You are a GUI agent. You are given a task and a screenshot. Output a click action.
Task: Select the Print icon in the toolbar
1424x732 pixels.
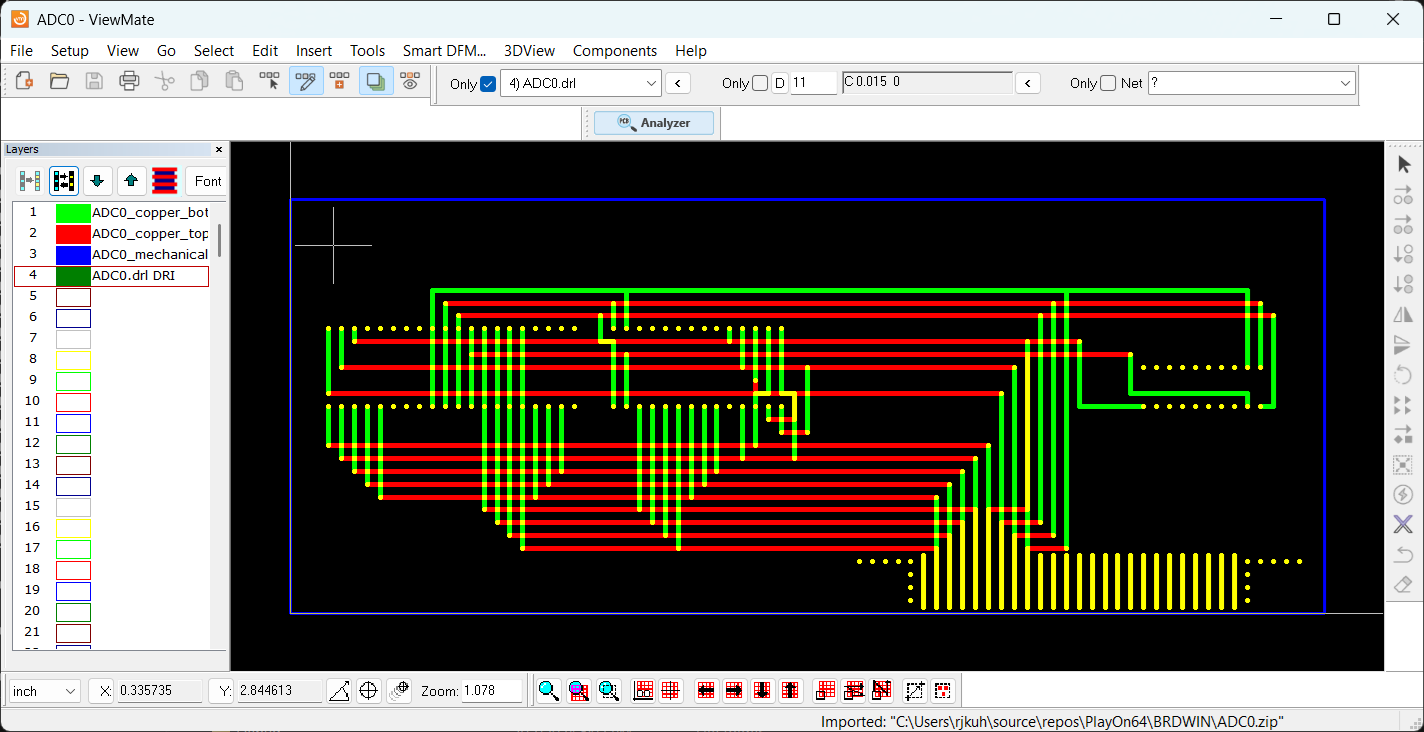(x=129, y=81)
